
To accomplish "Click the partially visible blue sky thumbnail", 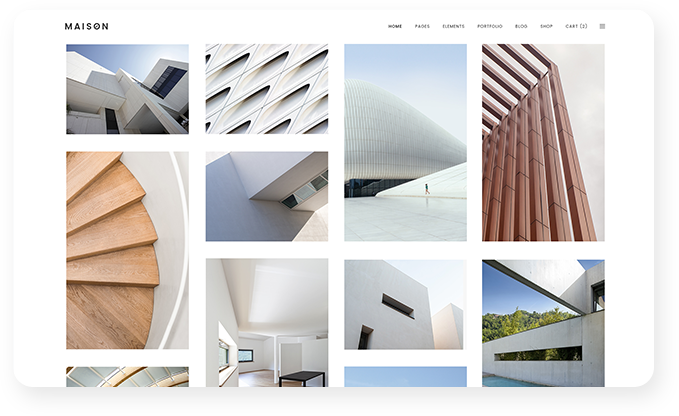I will click(405, 376).
